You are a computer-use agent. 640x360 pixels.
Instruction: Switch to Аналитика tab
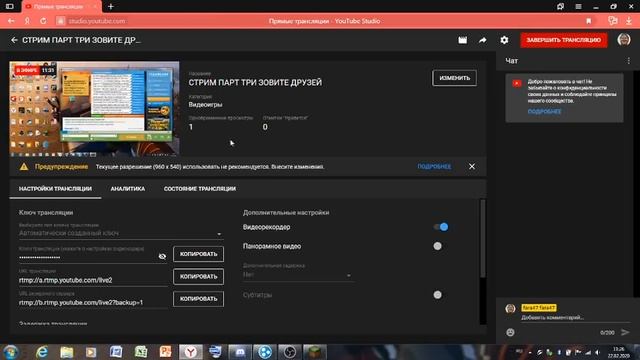coord(128,189)
